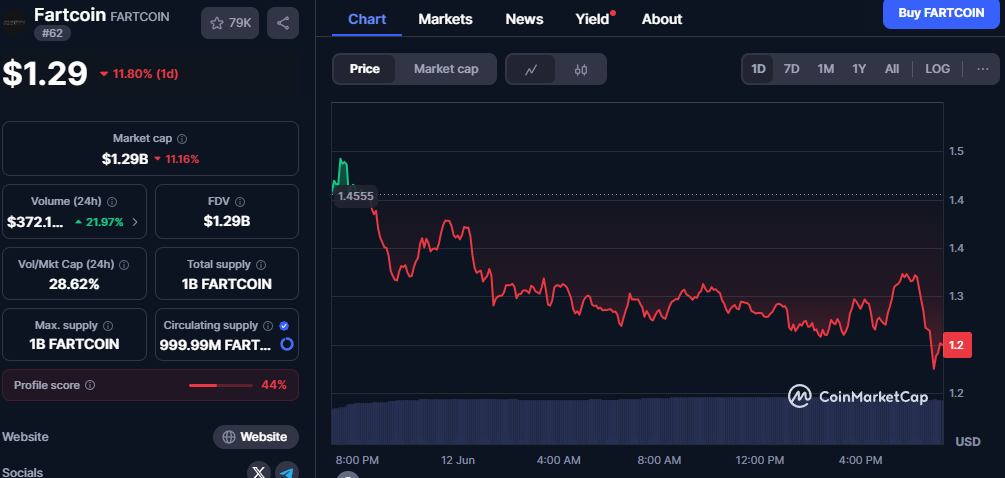Click Total supply value 1B FARTCOIN
This screenshot has height=478, width=1005.
(x=227, y=284)
